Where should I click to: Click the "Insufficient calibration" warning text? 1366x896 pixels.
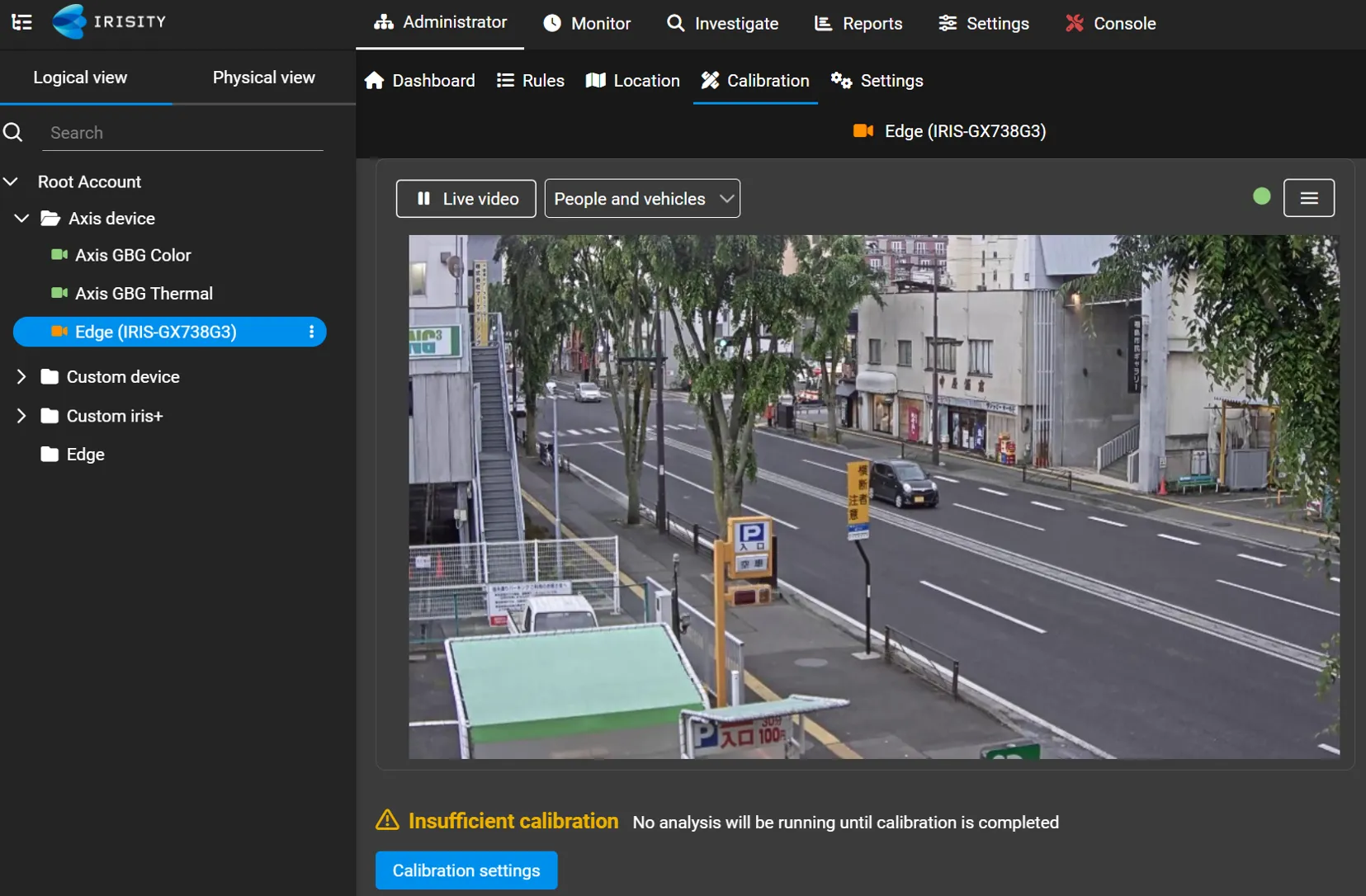[x=513, y=821]
